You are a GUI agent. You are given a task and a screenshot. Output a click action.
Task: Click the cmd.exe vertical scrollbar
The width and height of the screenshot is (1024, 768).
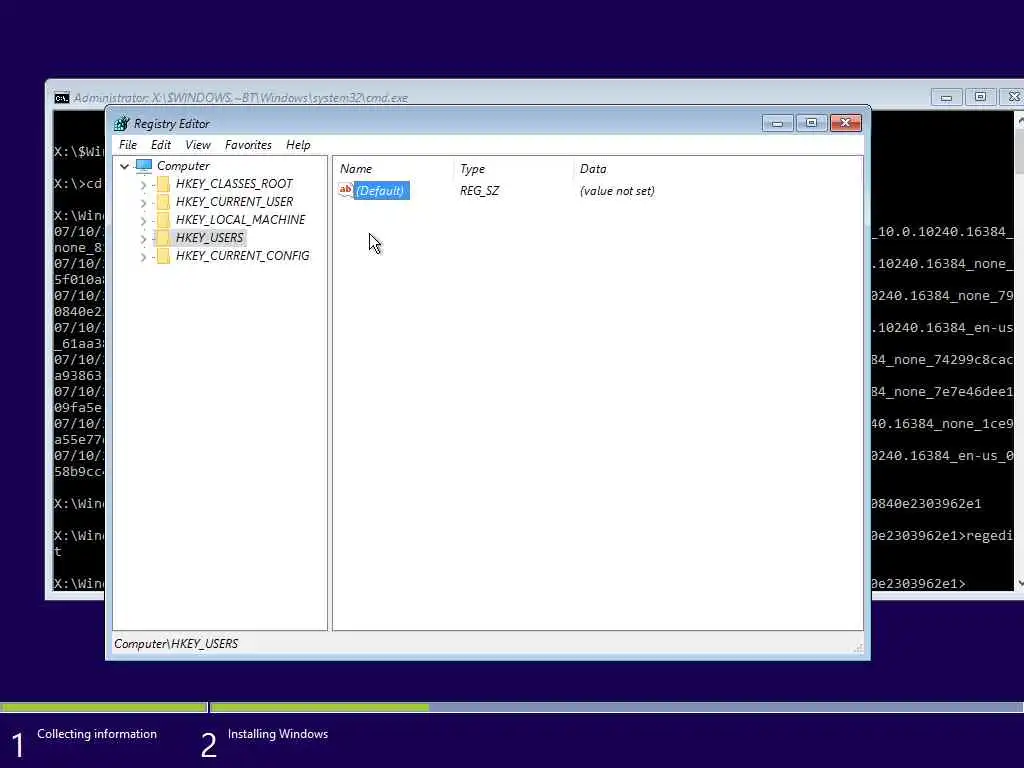click(x=1019, y=351)
